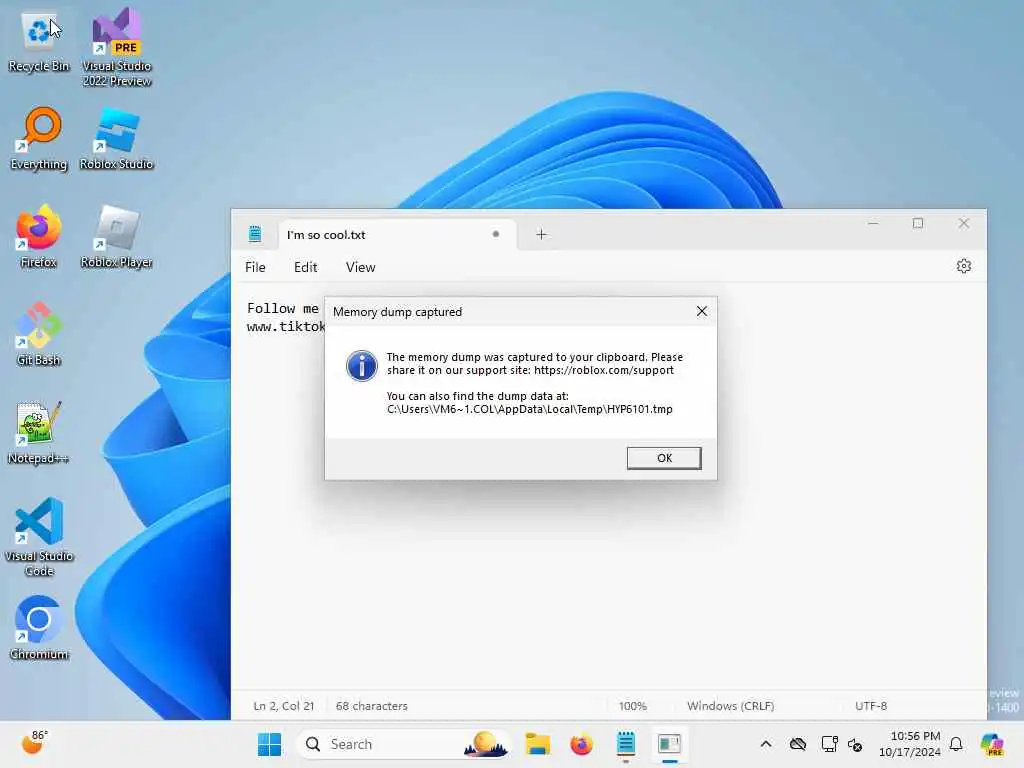
Task: Open the notifications bell icon
Action: (x=956, y=744)
